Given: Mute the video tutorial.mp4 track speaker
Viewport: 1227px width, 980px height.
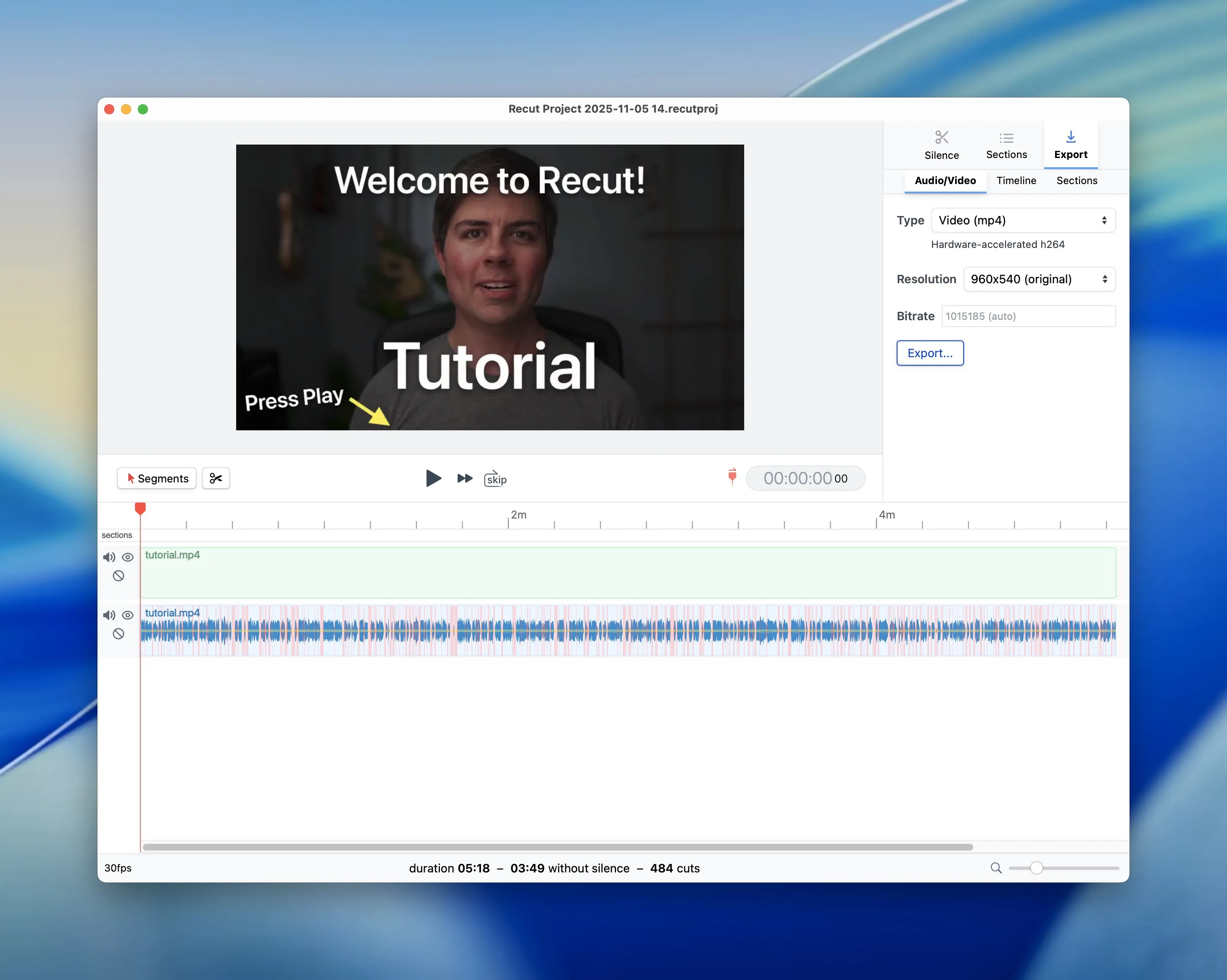Looking at the screenshot, I should (x=109, y=557).
